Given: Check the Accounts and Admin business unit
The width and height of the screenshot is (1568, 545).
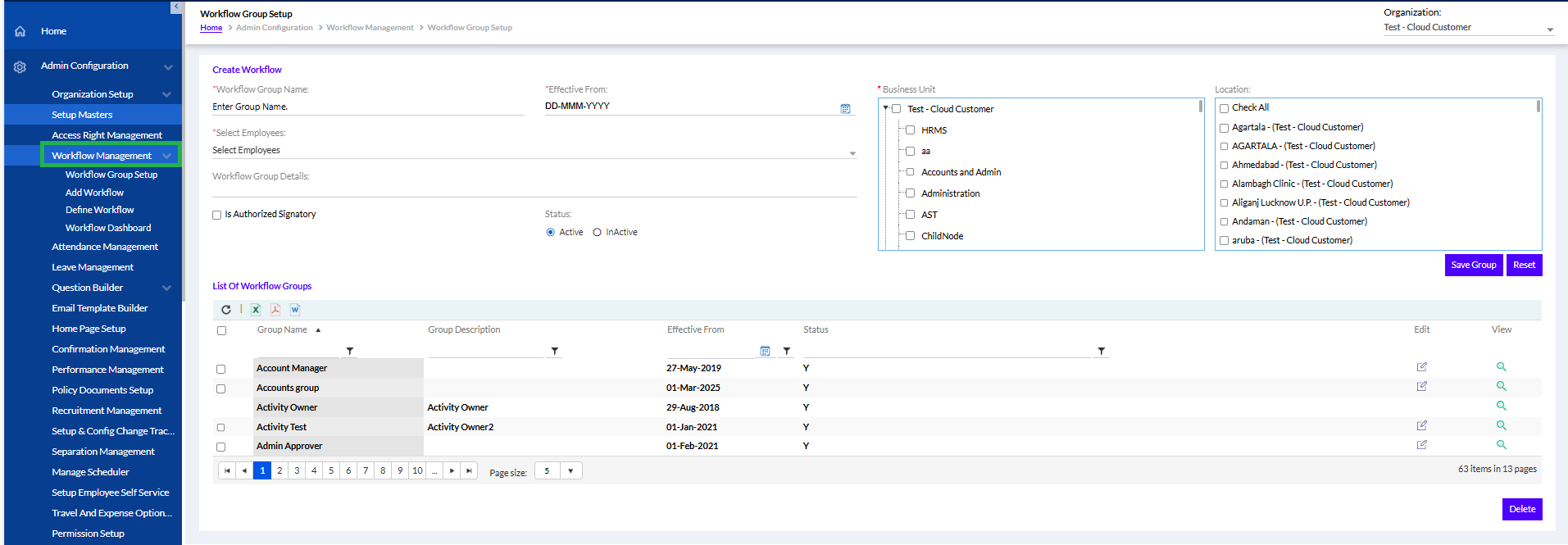Looking at the screenshot, I should (x=910, y=172).
